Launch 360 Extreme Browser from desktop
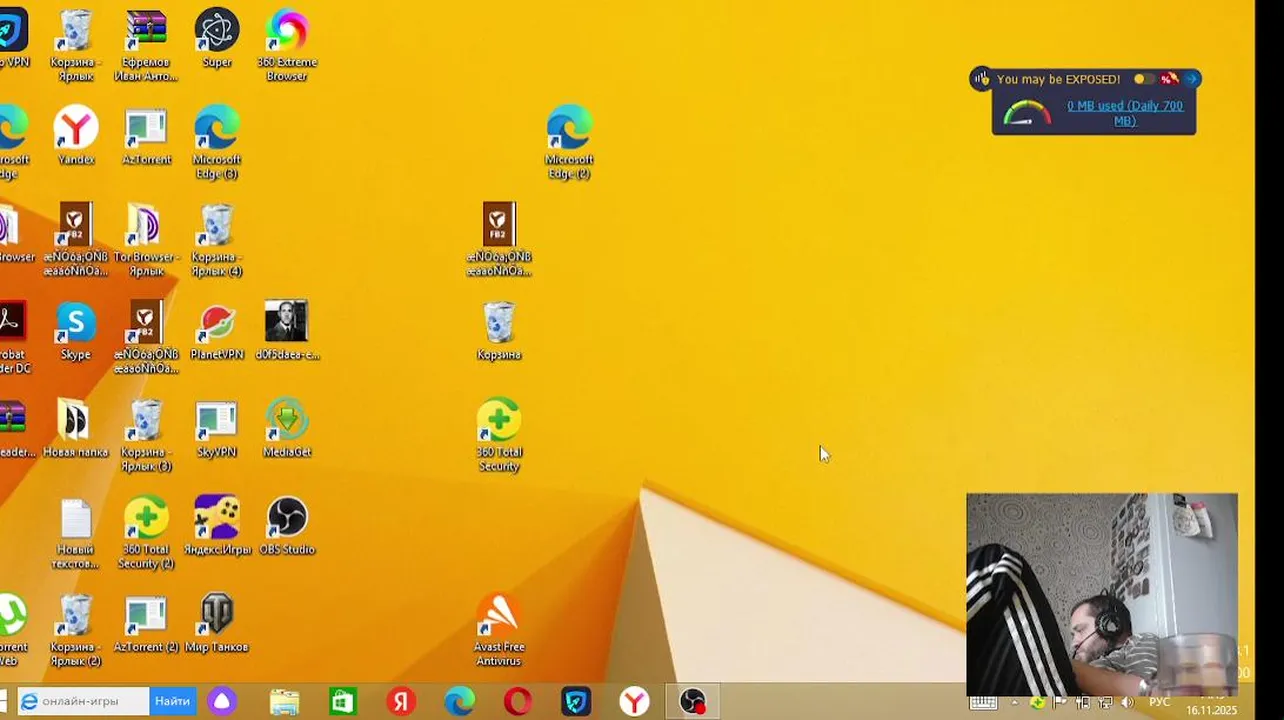This screenshot has height=720, width=1284. click(287, 46)
